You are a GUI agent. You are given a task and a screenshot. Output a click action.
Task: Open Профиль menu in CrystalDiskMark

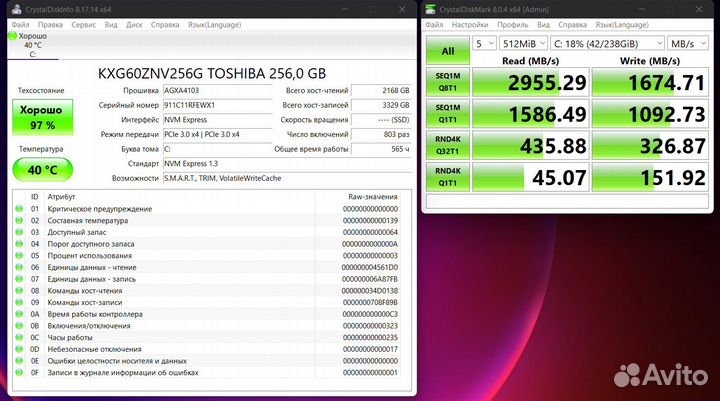[x=512, y=25]
